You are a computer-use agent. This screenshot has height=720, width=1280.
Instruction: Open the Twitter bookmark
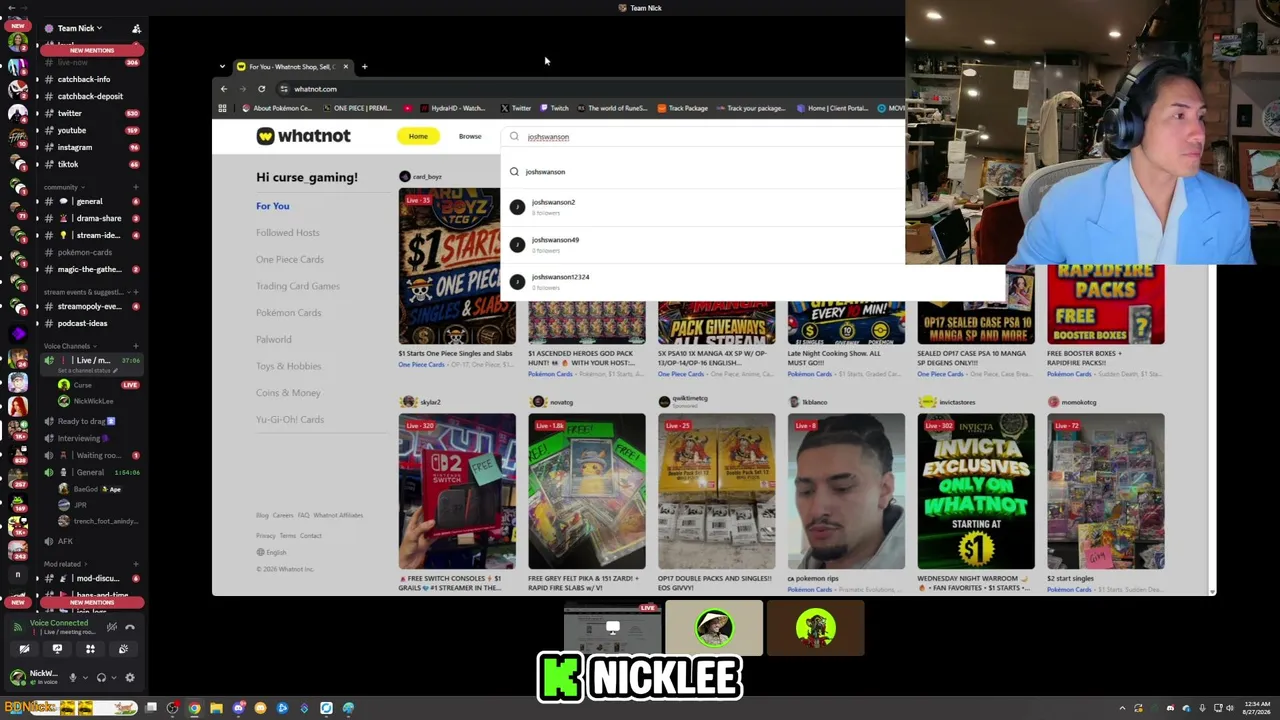pyautogui.click(x=515, y=108)
